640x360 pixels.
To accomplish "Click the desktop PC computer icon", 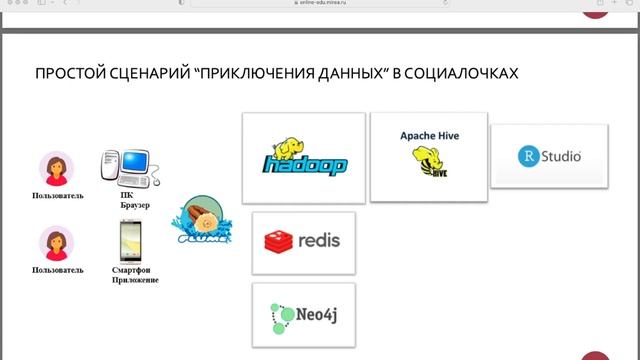I will (x=130, y=168).
